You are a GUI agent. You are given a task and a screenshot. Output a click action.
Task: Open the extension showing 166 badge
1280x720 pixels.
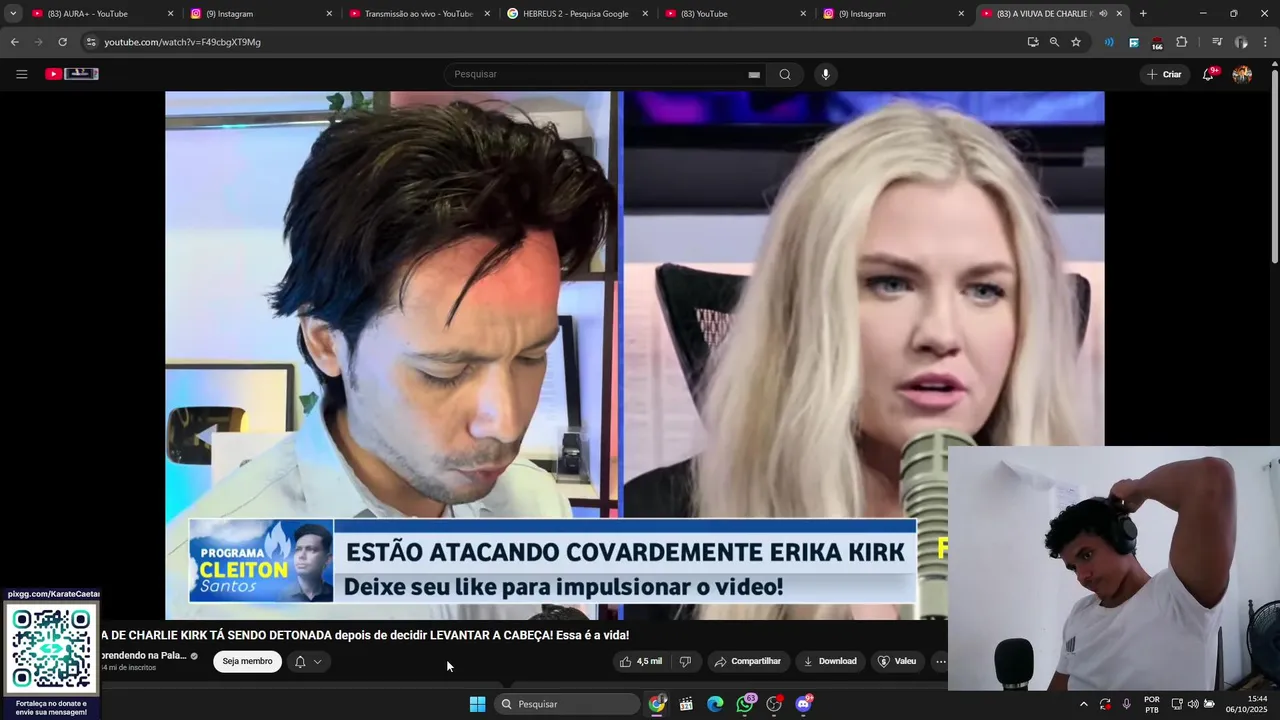(x=1157, y=43)
